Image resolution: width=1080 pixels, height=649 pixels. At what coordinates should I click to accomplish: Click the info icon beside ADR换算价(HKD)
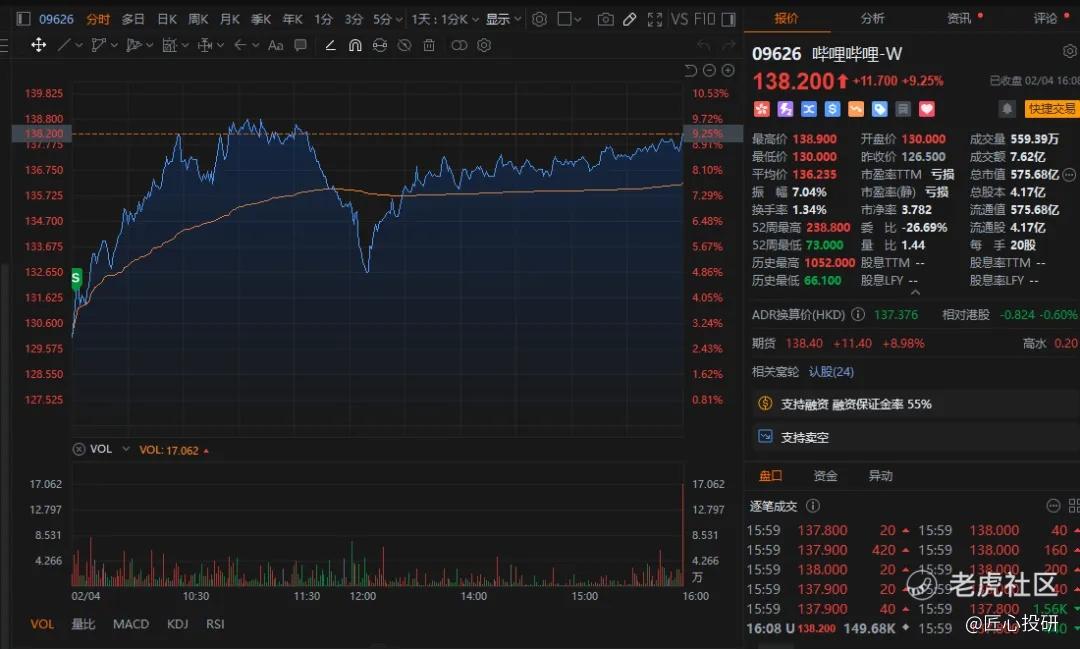[x=858, y=314]
